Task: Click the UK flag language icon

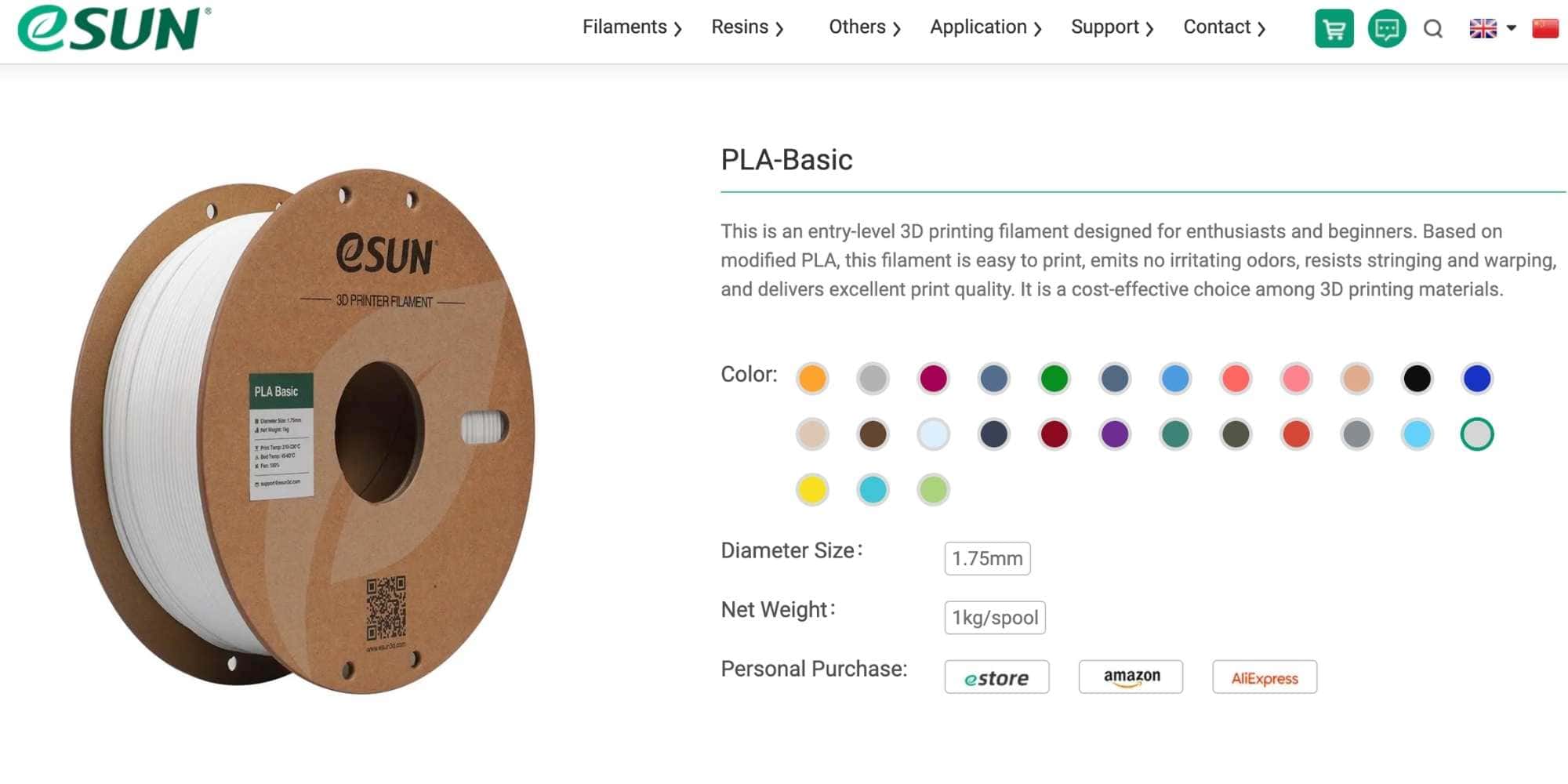Action: click(1483, 29)
